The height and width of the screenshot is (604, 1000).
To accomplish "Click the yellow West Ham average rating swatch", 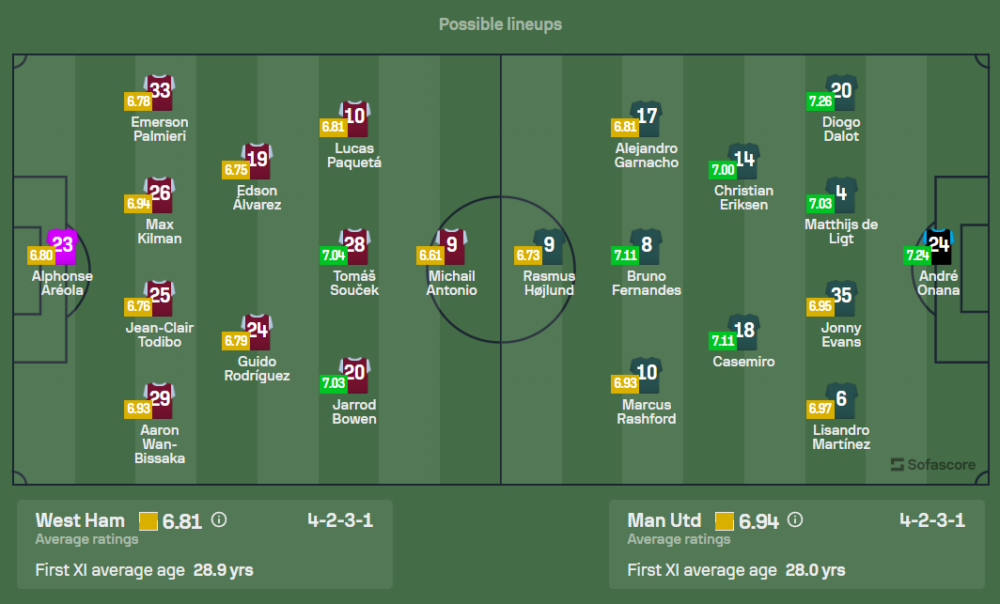I will click(149, 521).
